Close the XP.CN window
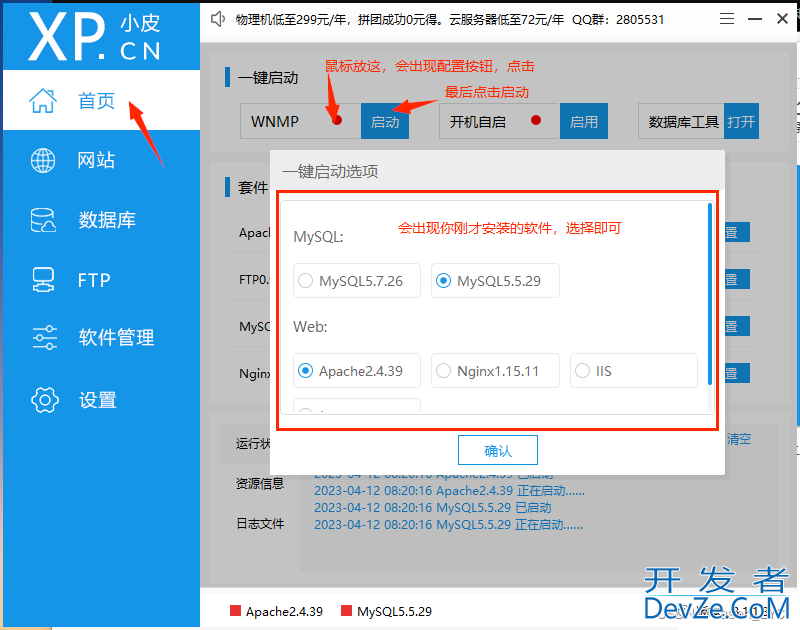This screenshot has height=630, width=800. pos(782,19)
